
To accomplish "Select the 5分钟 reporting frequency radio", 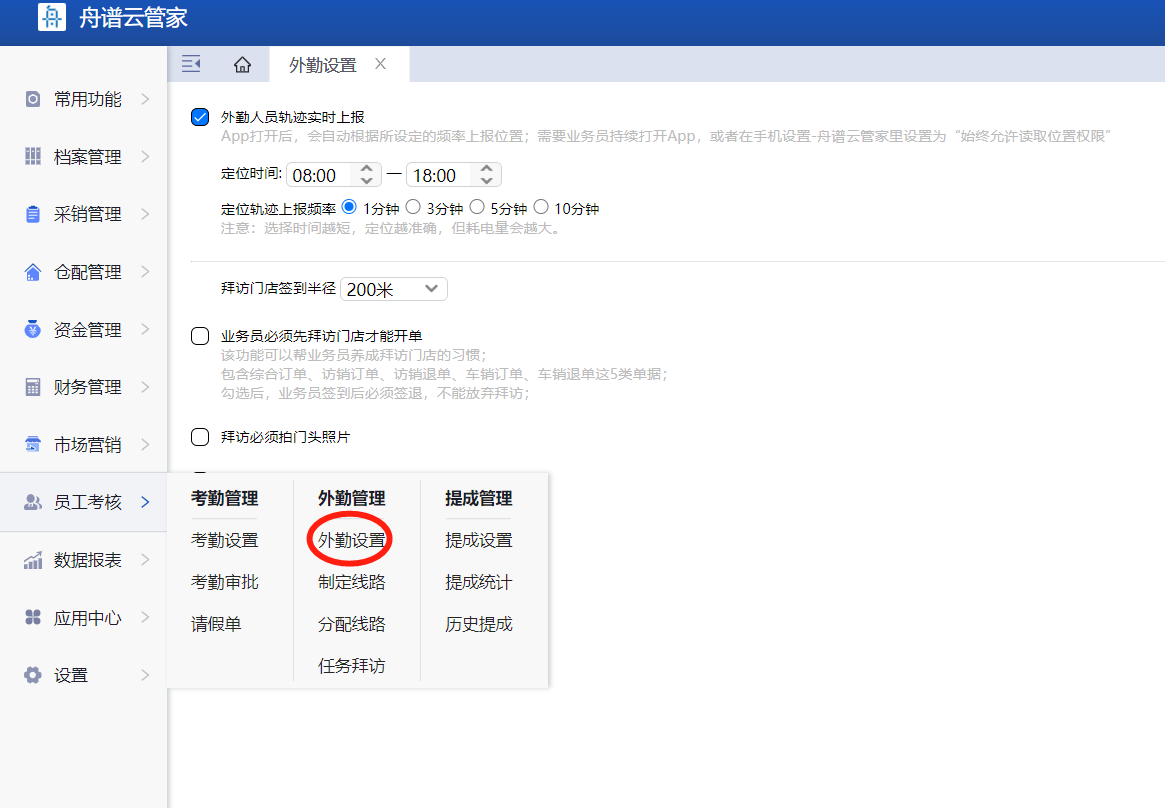I will [x=477, y=208].
